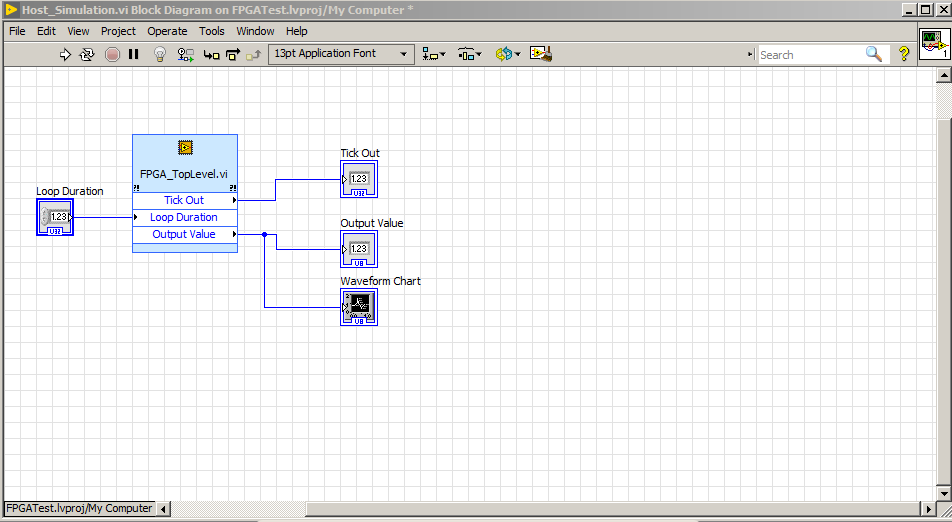Expand the Align Objects dropdown
The width and height of the screenshot is (952, 522).
[434, 54]
